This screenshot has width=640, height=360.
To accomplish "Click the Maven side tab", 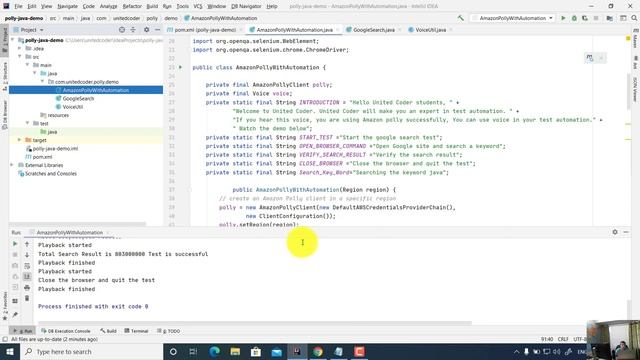I will click(636, 40).
